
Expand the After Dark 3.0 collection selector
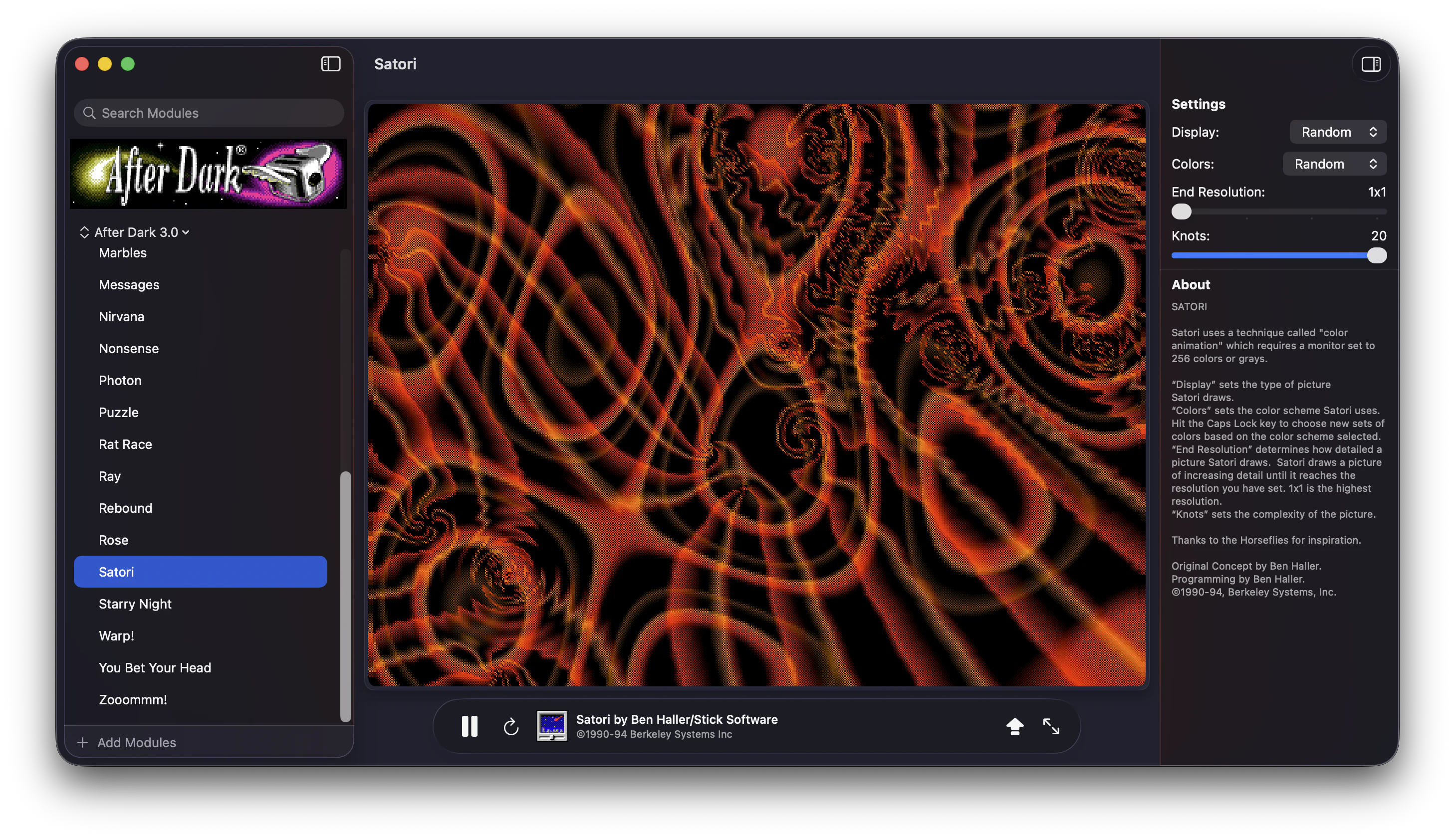click(x=141, y=232)
